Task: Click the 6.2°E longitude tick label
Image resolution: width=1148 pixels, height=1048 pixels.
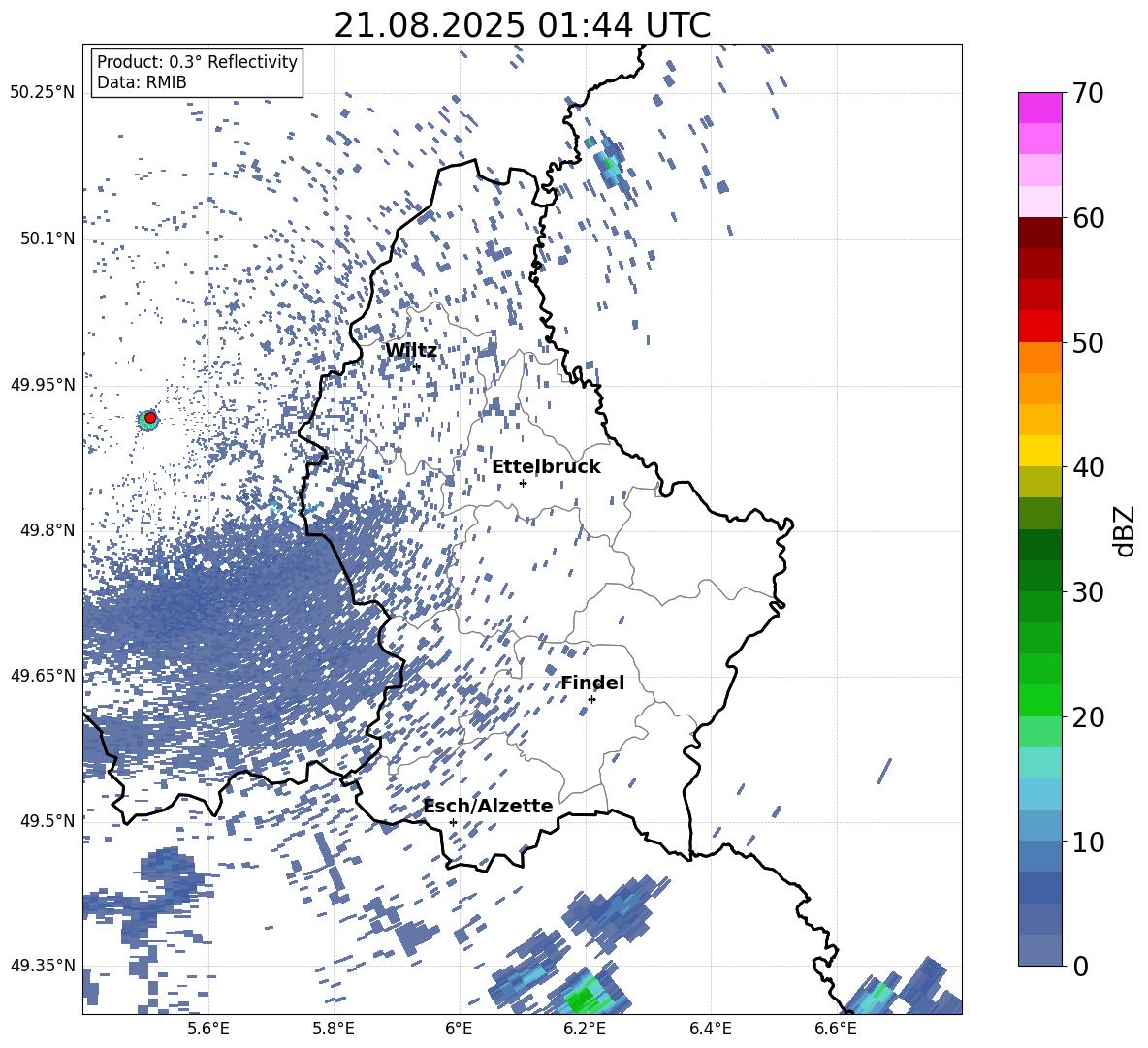Action: (x=585, y=1029)
